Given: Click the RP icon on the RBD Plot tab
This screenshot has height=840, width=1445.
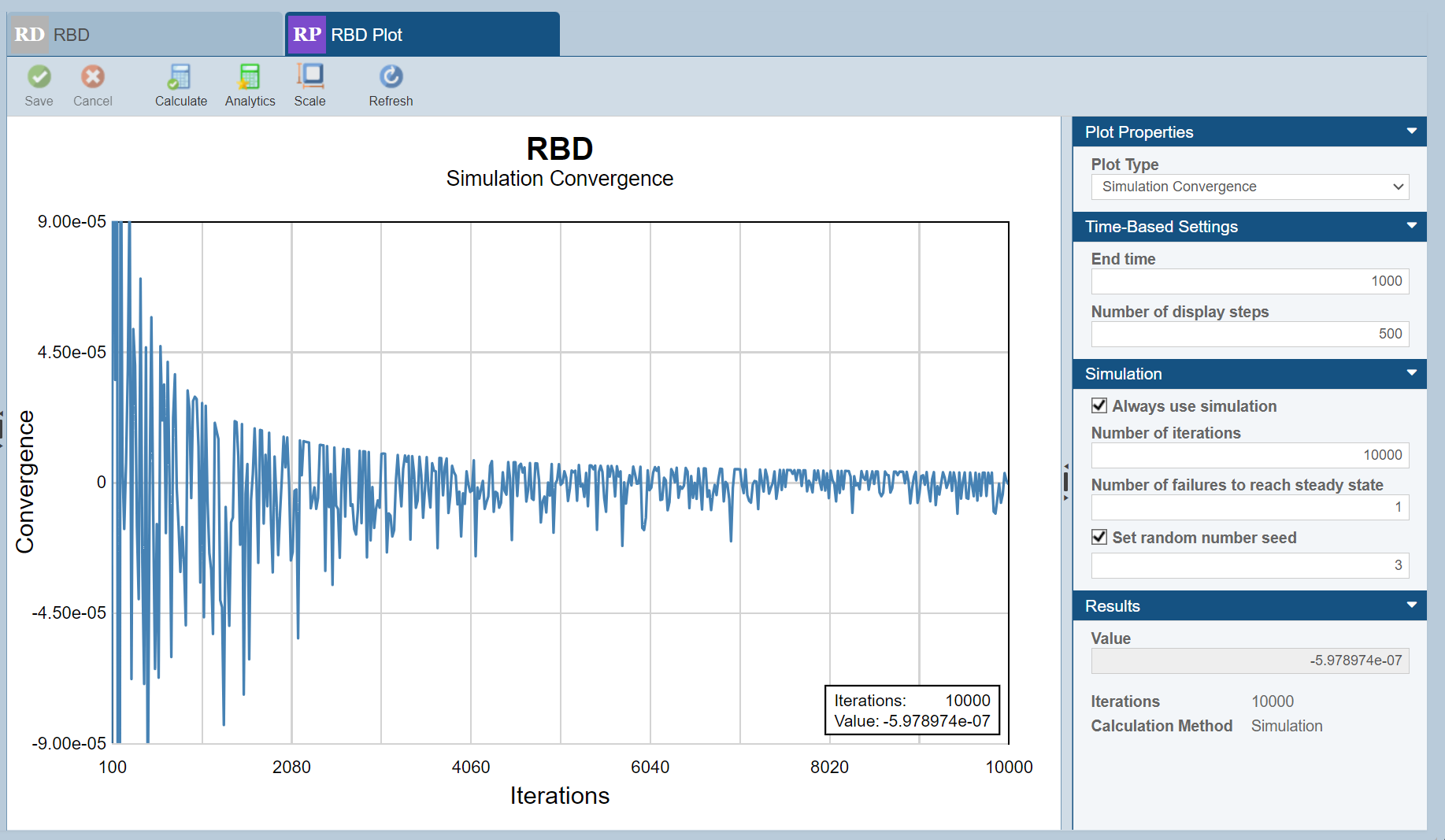Looking at the screenshot, I should tap(306, 34).
